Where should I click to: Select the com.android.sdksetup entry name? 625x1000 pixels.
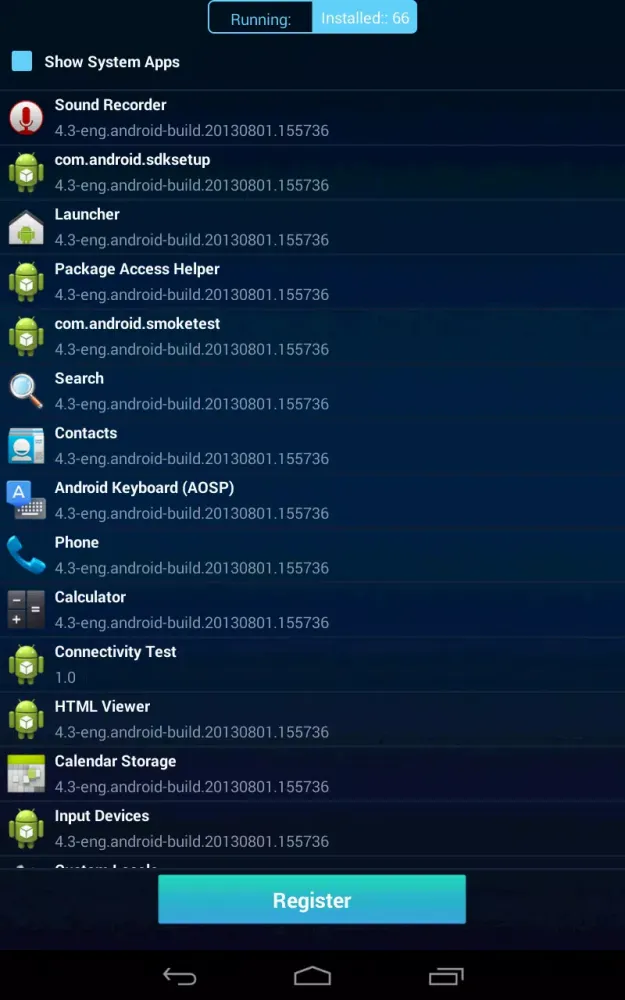[132, 159]
